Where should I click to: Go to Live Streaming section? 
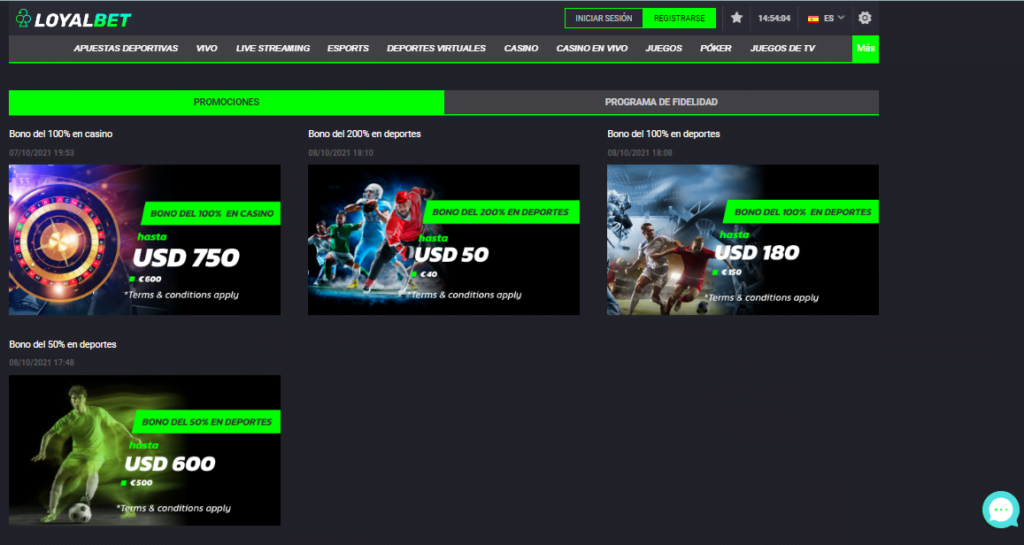(273, 48)
